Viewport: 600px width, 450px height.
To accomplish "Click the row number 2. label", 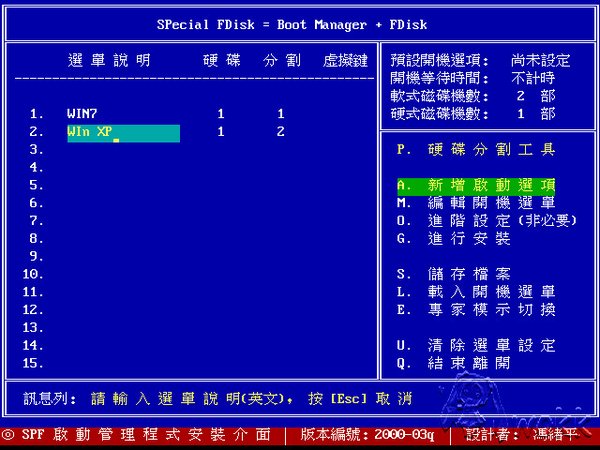I will click(x=37, y=132).
